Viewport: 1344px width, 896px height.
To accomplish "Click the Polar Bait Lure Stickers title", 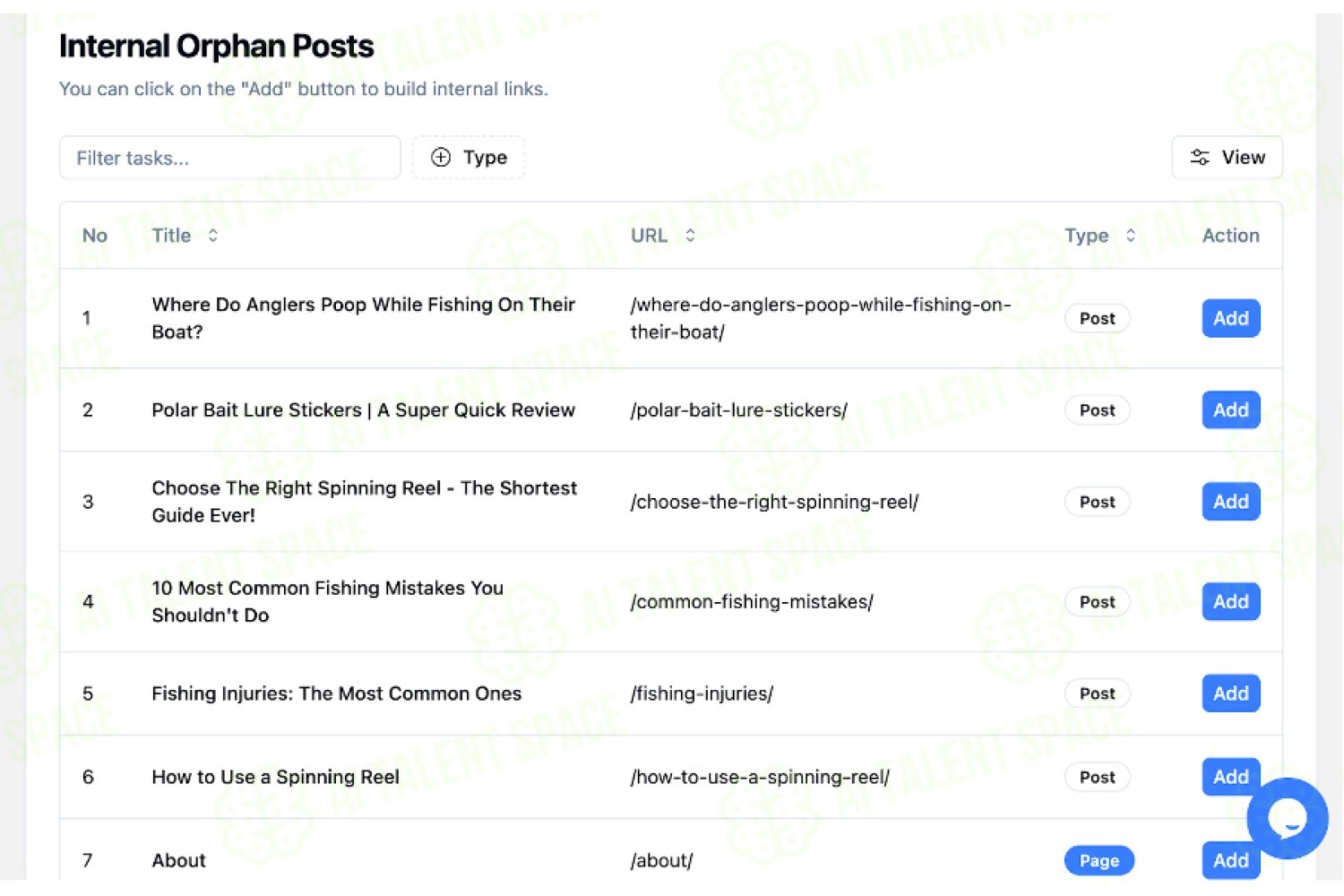I will [363, 409].
